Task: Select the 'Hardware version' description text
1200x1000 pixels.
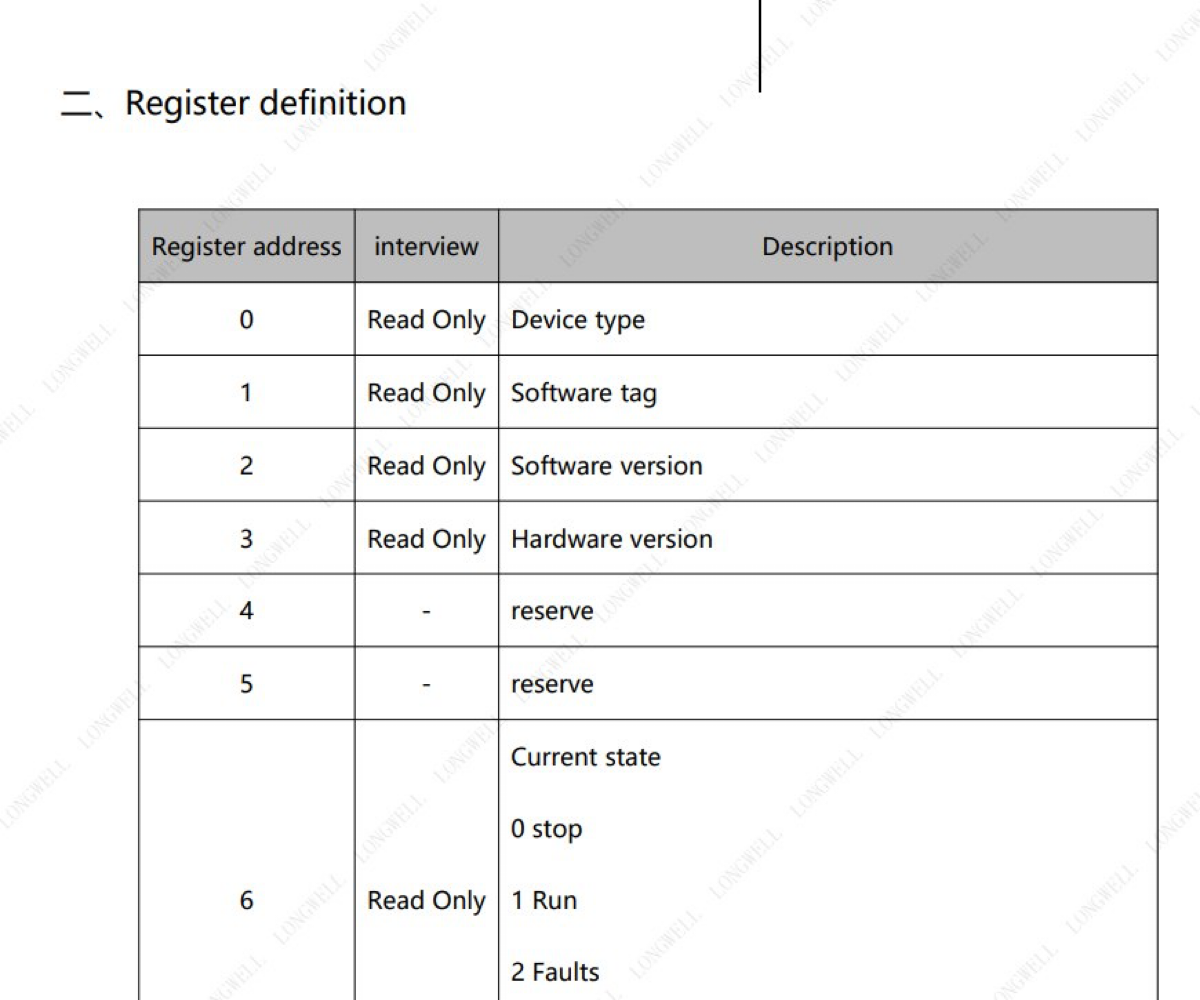Action: click(612, 539)
